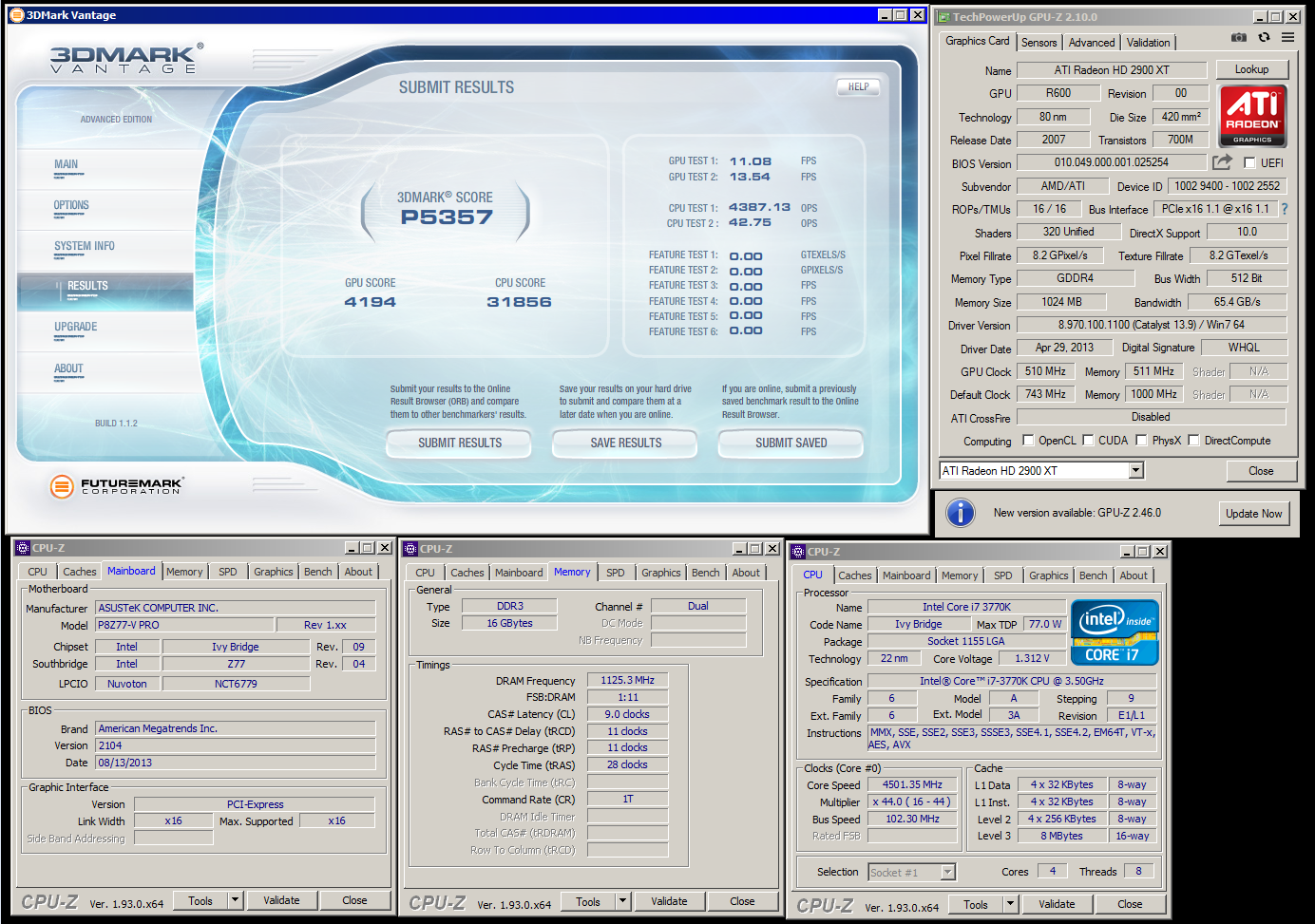The image size is (1315, 924).
Task: Click Close in the CPU-Z Memory window
Action: click(x=742, y=901)
